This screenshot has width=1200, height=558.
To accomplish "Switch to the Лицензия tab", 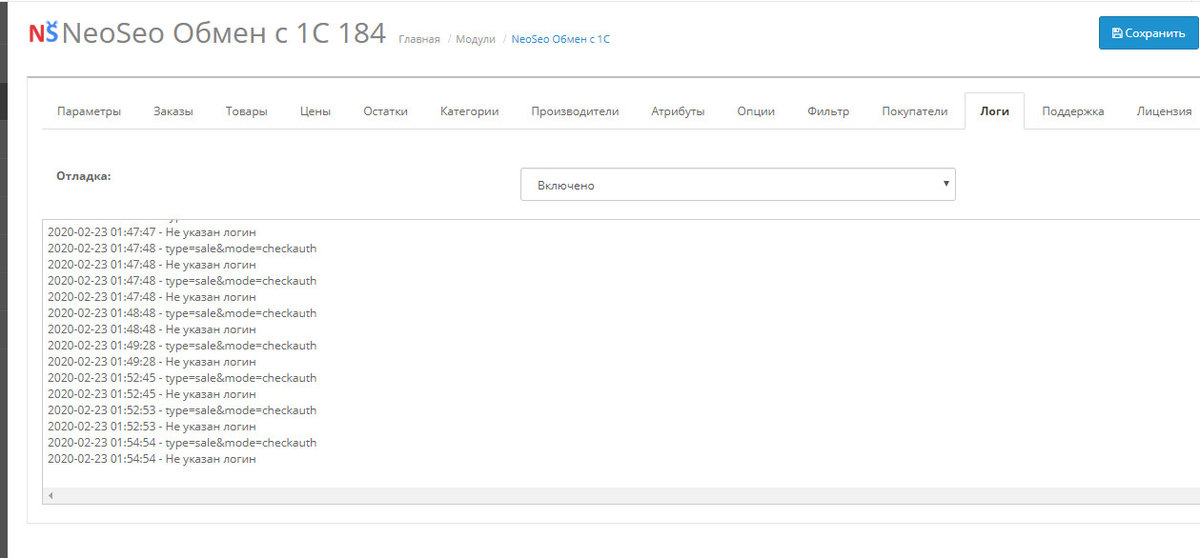I will coord(1164,111).
